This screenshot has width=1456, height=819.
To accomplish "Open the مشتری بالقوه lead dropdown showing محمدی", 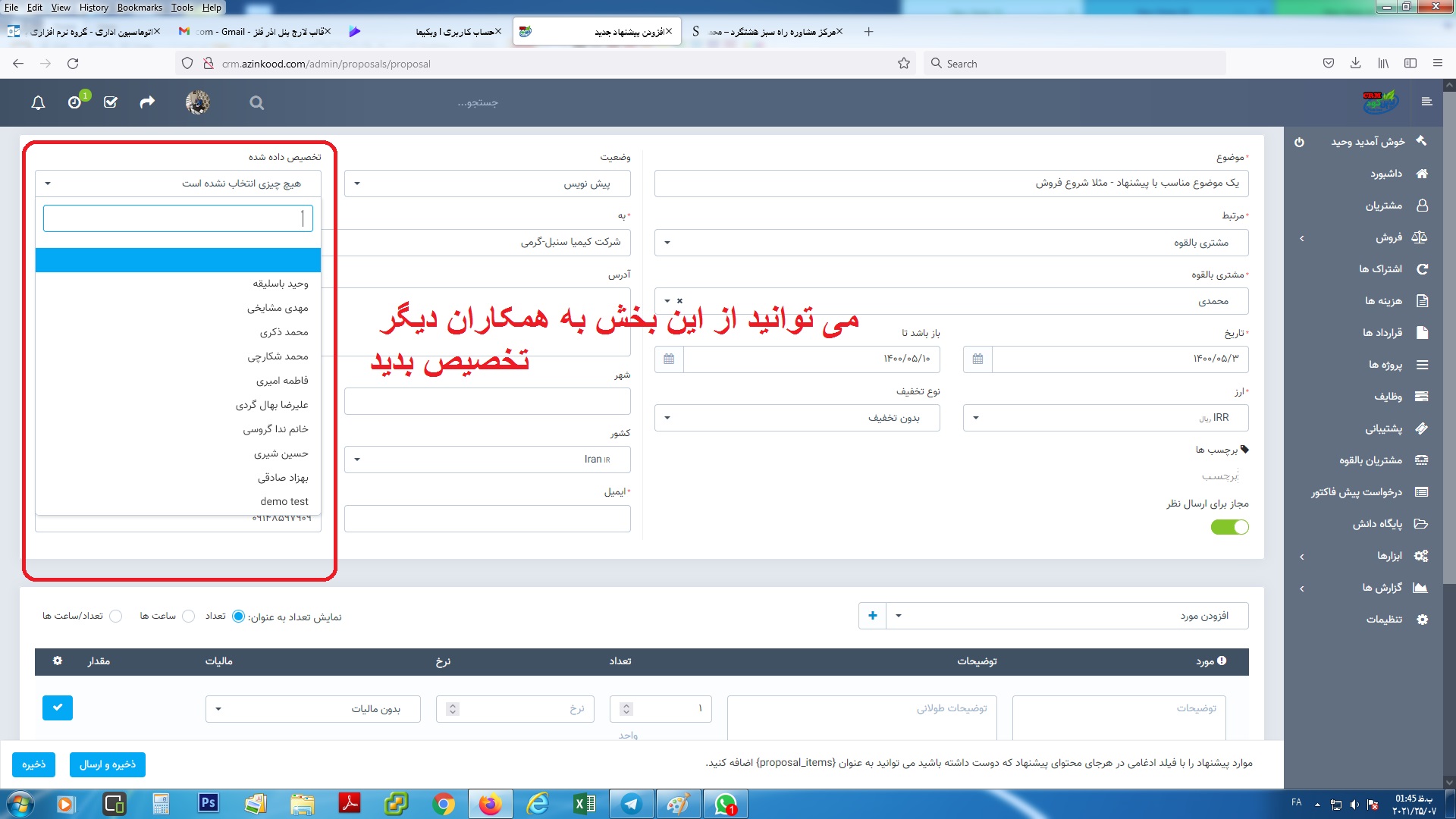I will tap(951, 301).
